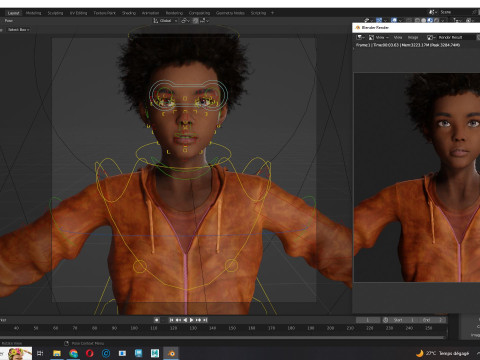The image size is (480, 360).
Task: Open the Image menu in Render window
Action: click(413, 37)
